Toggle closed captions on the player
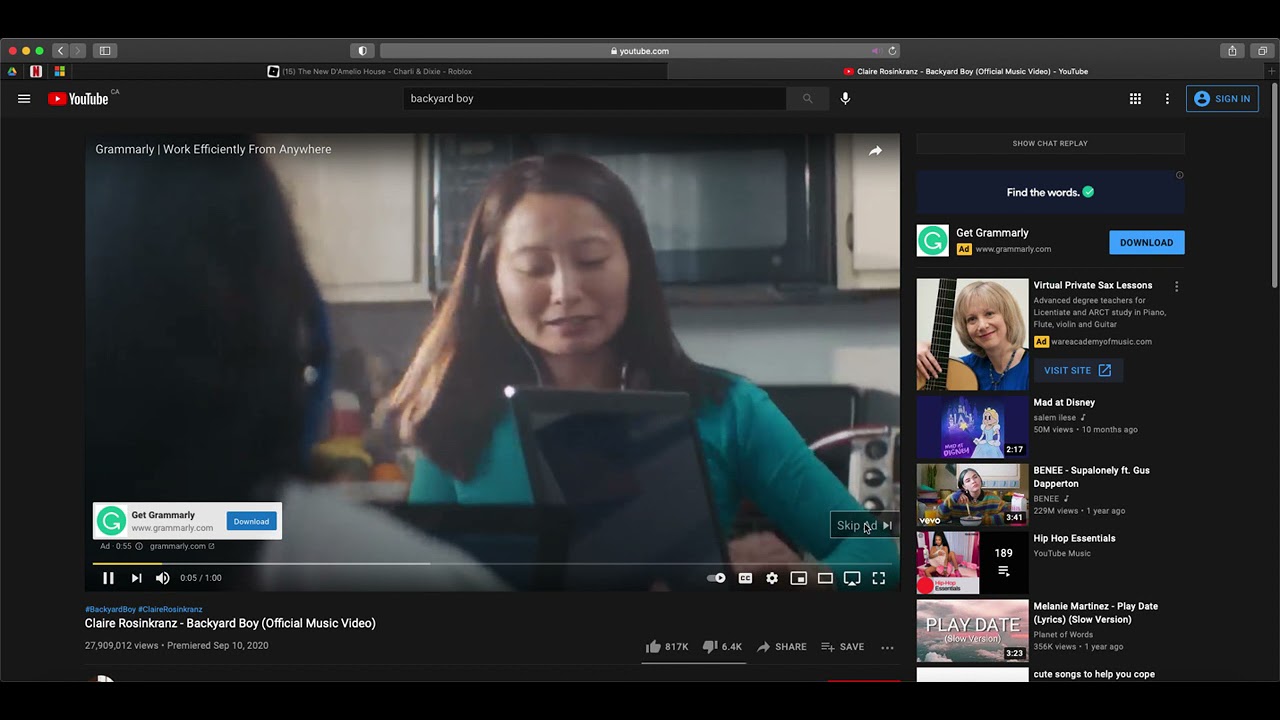The width and height of the screenshot is (1280, 720). coord(745,578)
